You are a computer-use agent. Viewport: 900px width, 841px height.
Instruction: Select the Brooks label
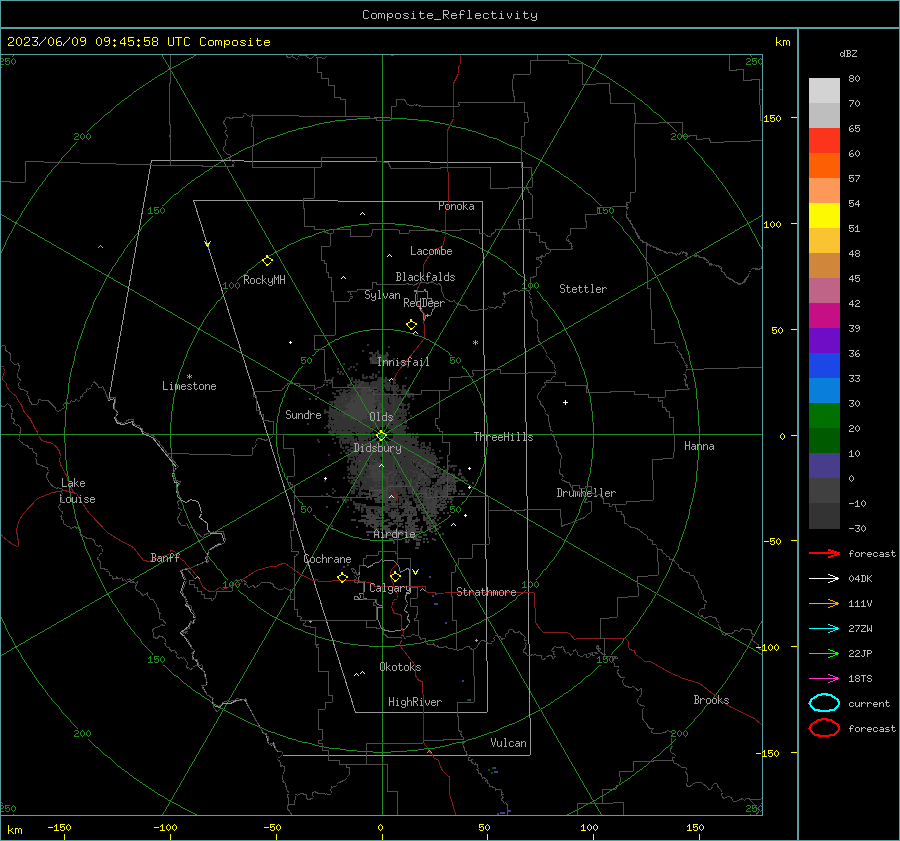point(711,700)
